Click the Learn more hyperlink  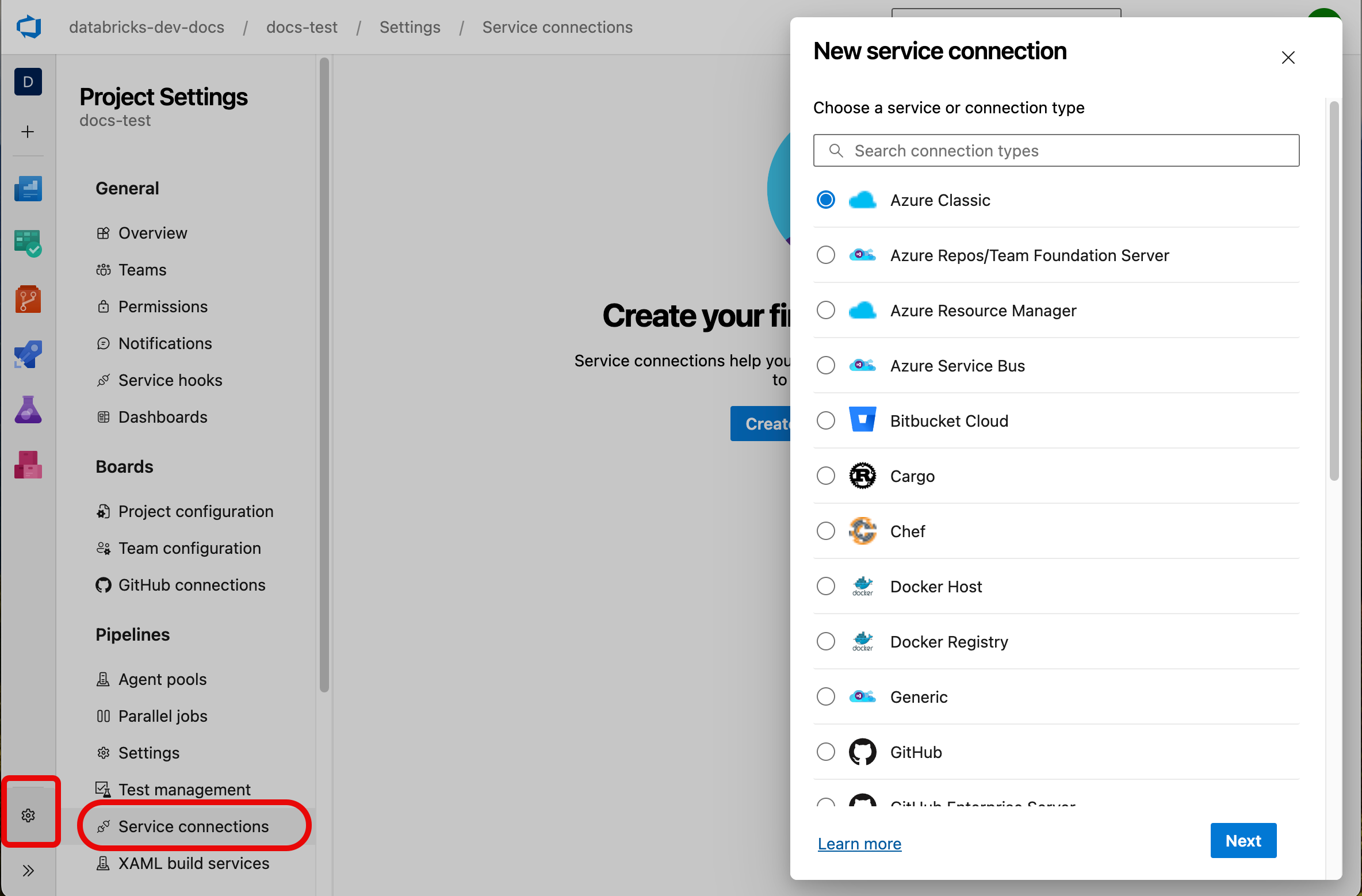coord(857,842)
